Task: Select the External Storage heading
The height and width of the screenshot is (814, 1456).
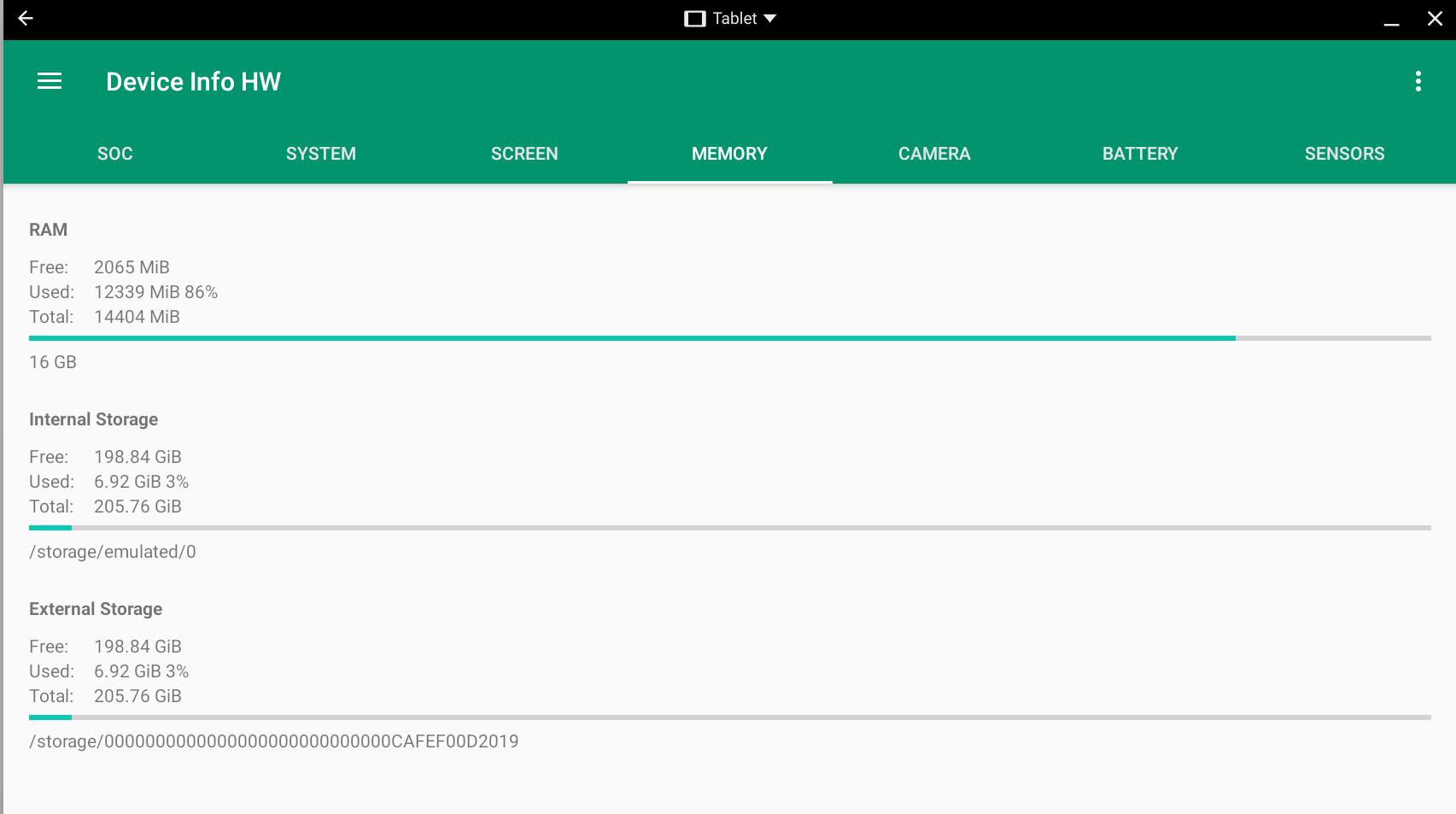Action: (96, 609)
